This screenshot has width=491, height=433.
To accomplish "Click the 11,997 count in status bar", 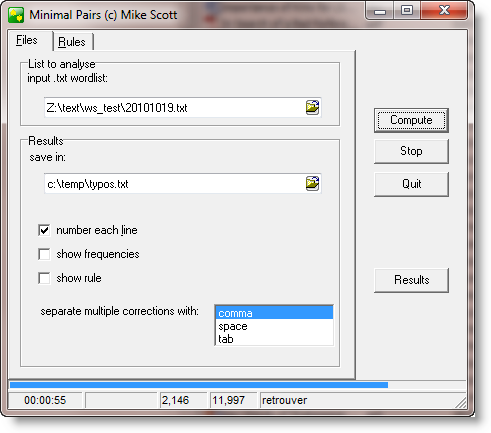I will (229, 400).
